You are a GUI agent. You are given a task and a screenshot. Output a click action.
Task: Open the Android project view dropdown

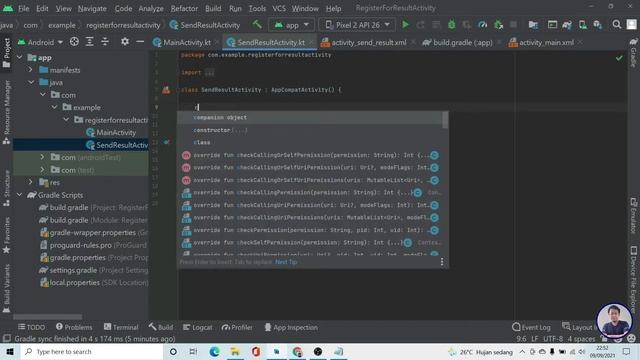40,42
